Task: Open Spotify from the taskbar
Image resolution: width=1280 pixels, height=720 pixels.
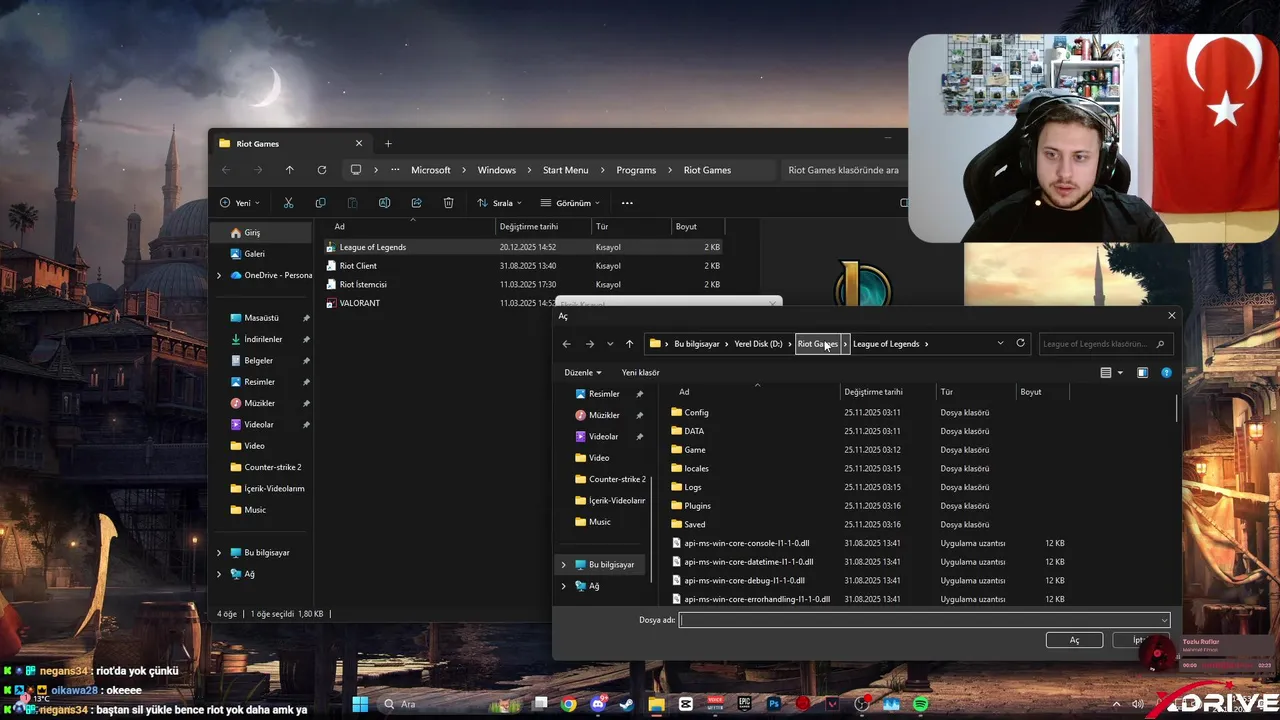Action: [920, 704]
